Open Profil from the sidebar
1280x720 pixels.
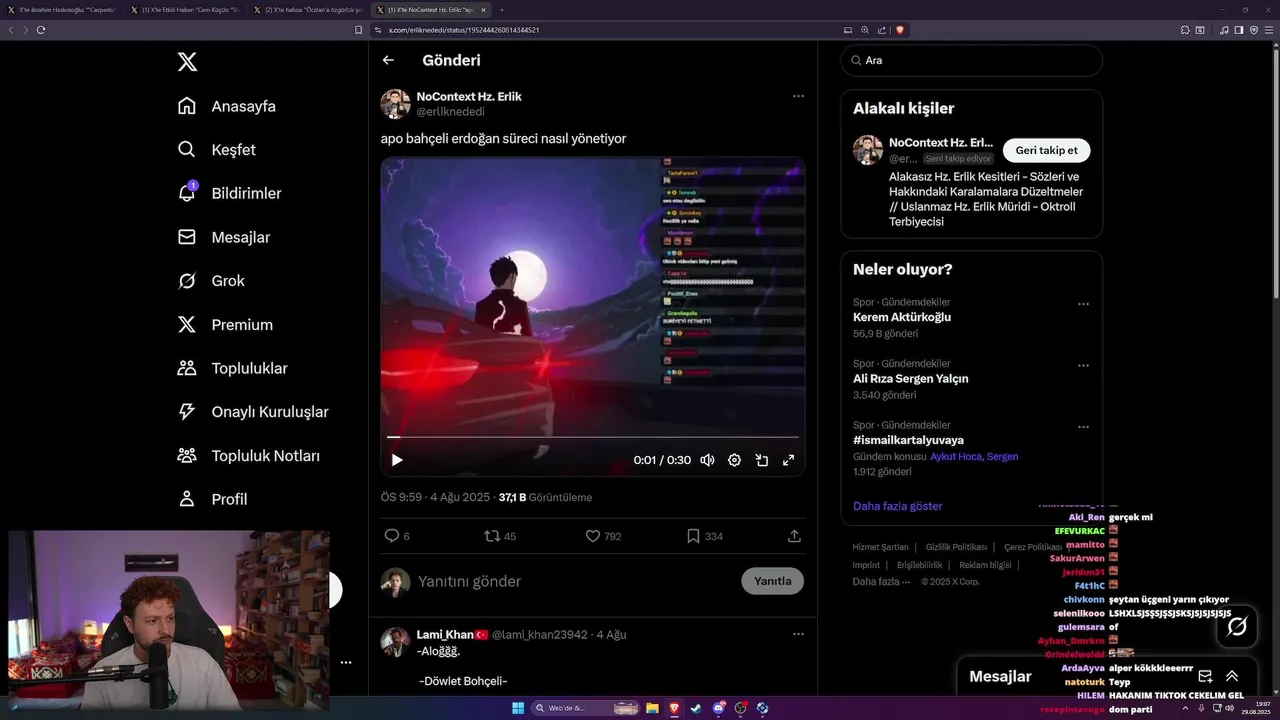212,499
